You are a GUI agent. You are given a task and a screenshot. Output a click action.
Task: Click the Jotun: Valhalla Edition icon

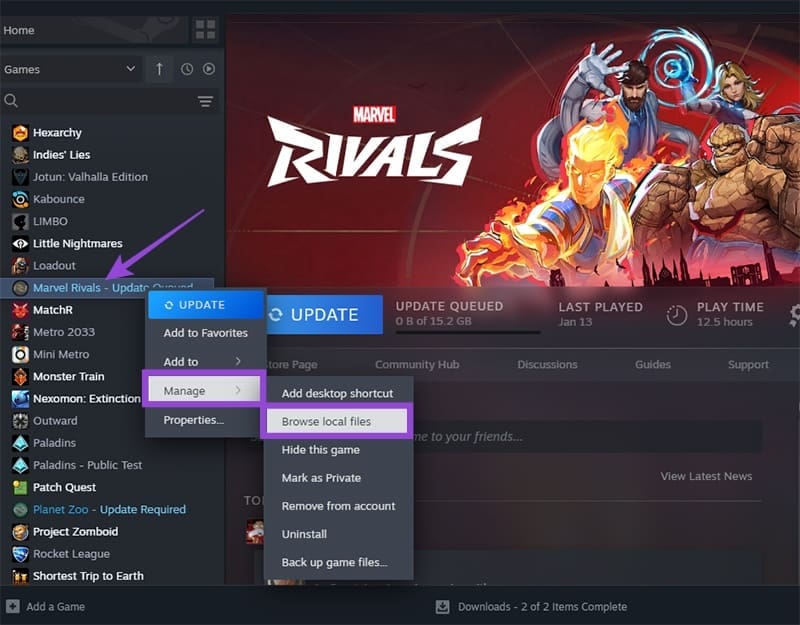point(20,177)
